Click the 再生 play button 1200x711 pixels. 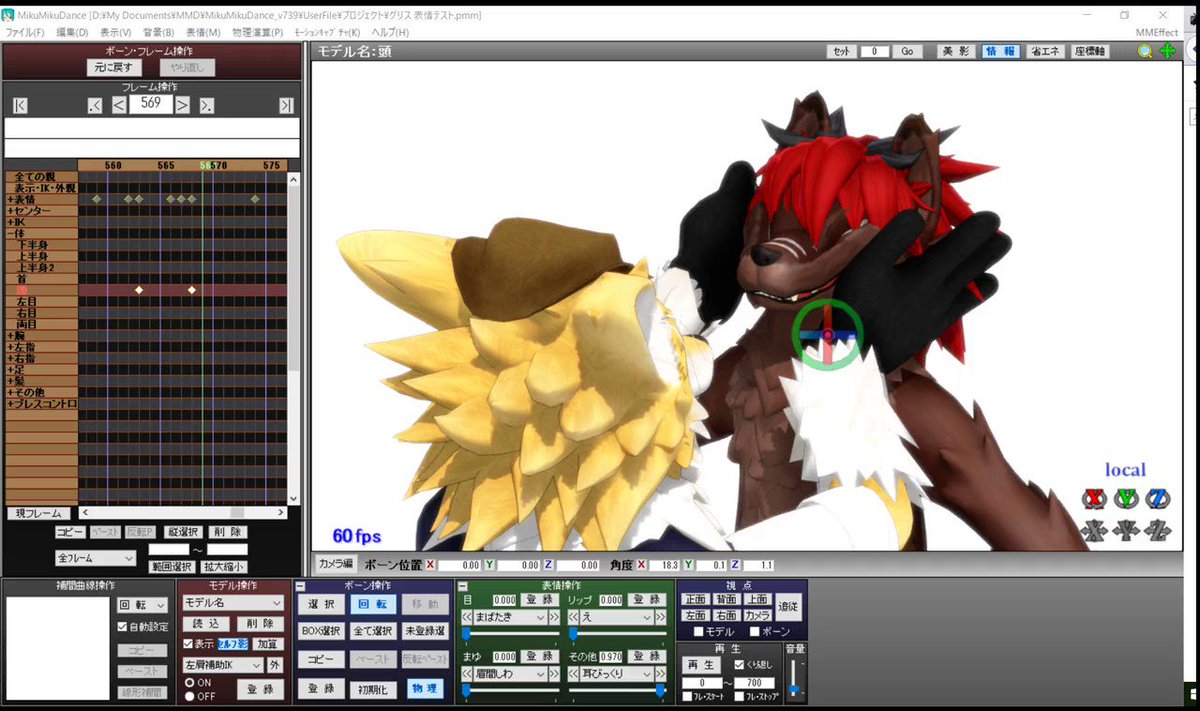(701, 665)
